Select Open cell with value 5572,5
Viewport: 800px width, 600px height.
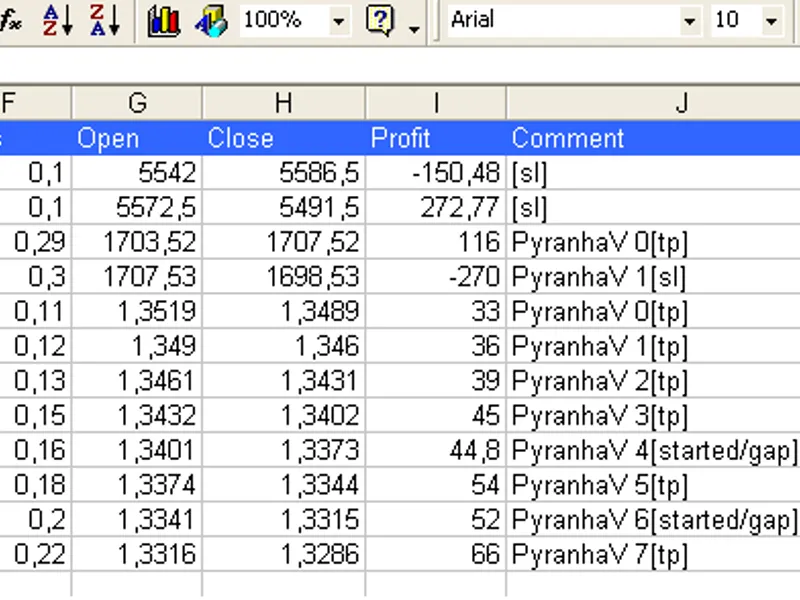click(137, 208)
